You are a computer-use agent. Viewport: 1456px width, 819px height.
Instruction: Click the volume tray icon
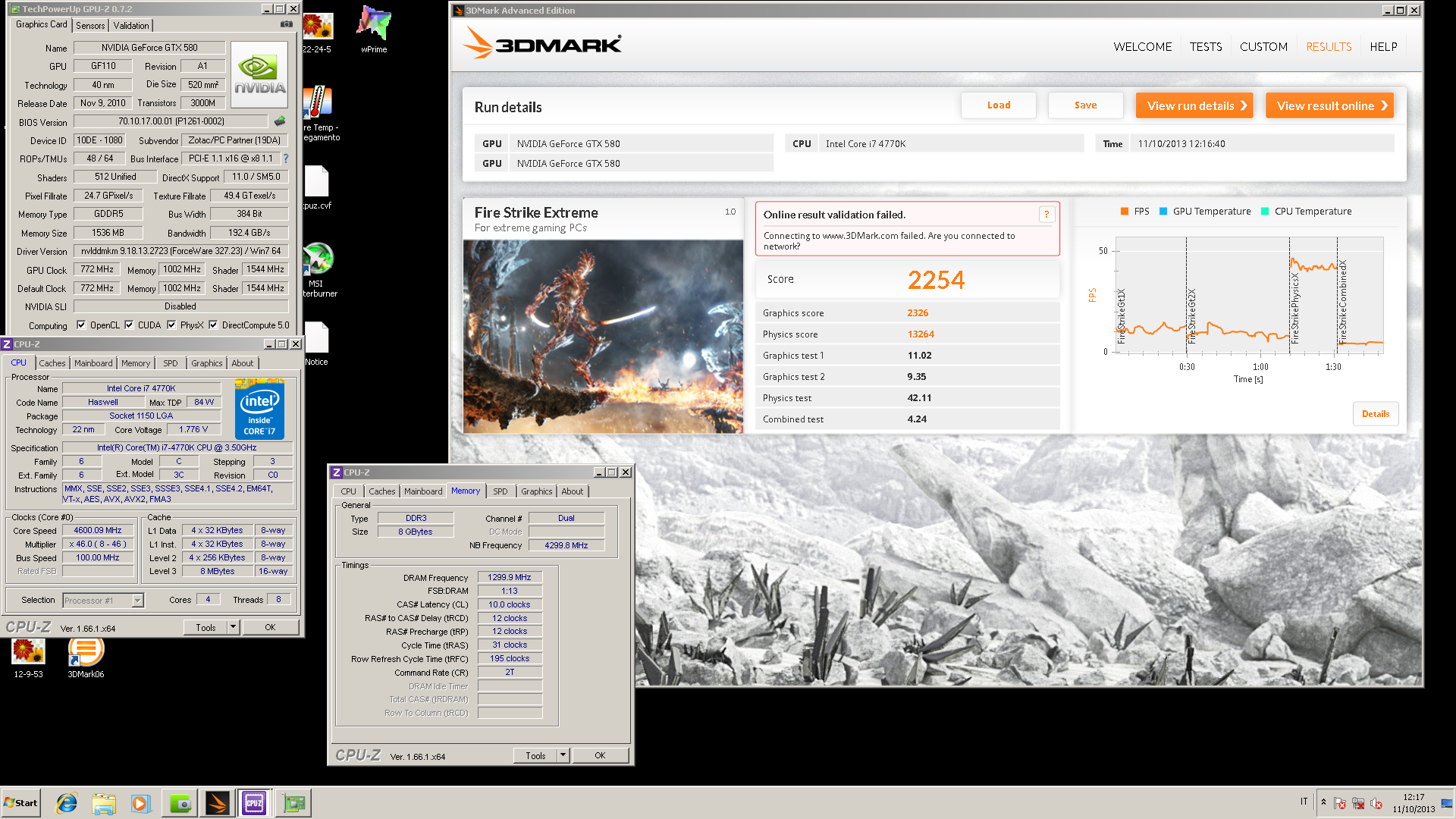pos(1376,803)
